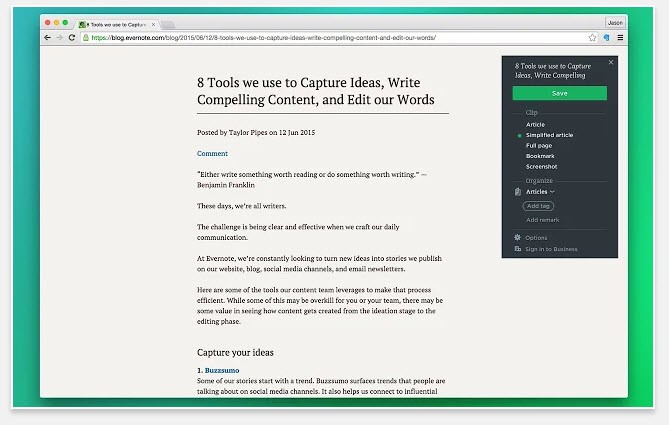669x425 pixels.
Task: Close the Web Clipper panel
Action: 611,62
